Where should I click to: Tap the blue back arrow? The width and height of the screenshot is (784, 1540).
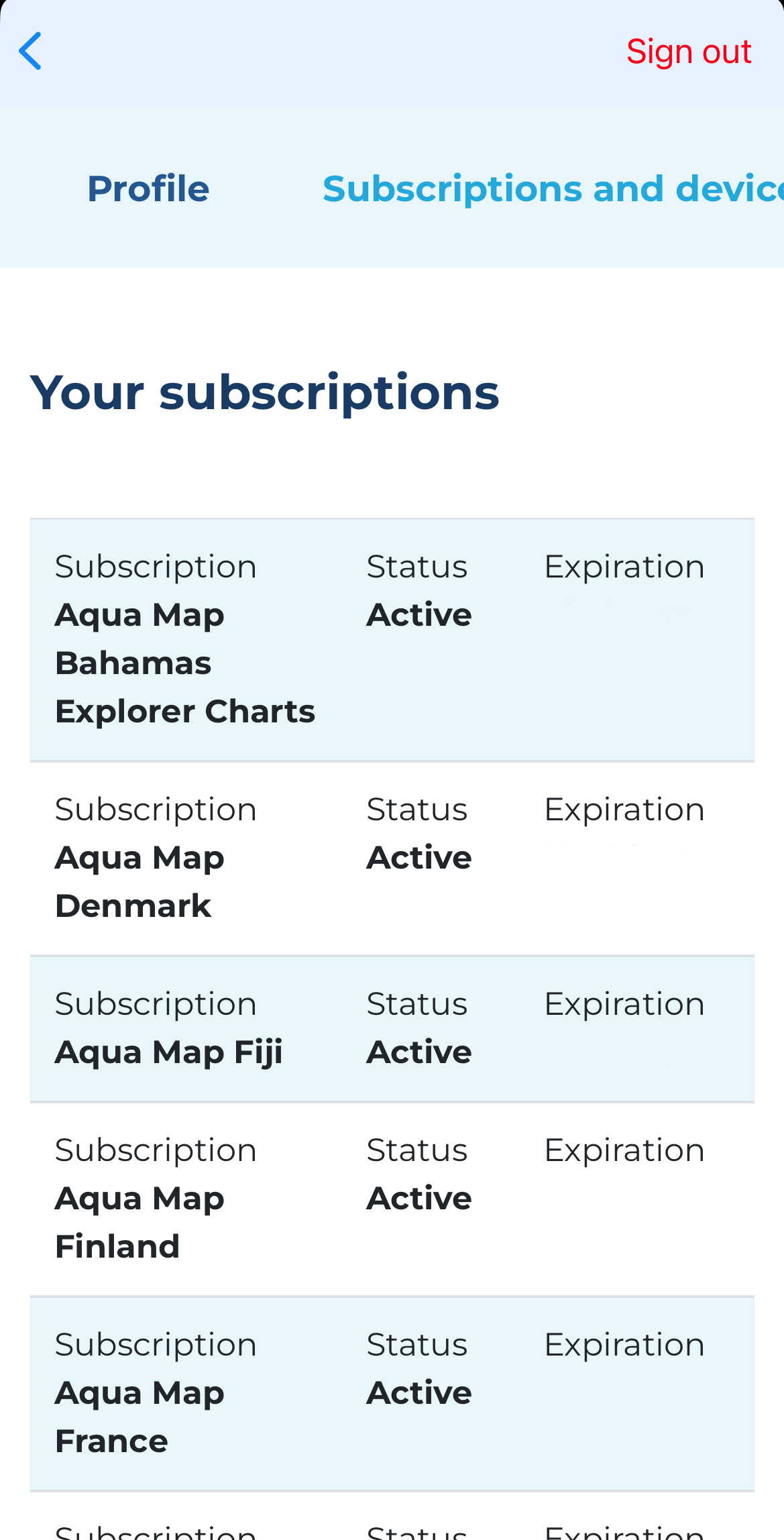pyautogui.click(x=30, y=51)
